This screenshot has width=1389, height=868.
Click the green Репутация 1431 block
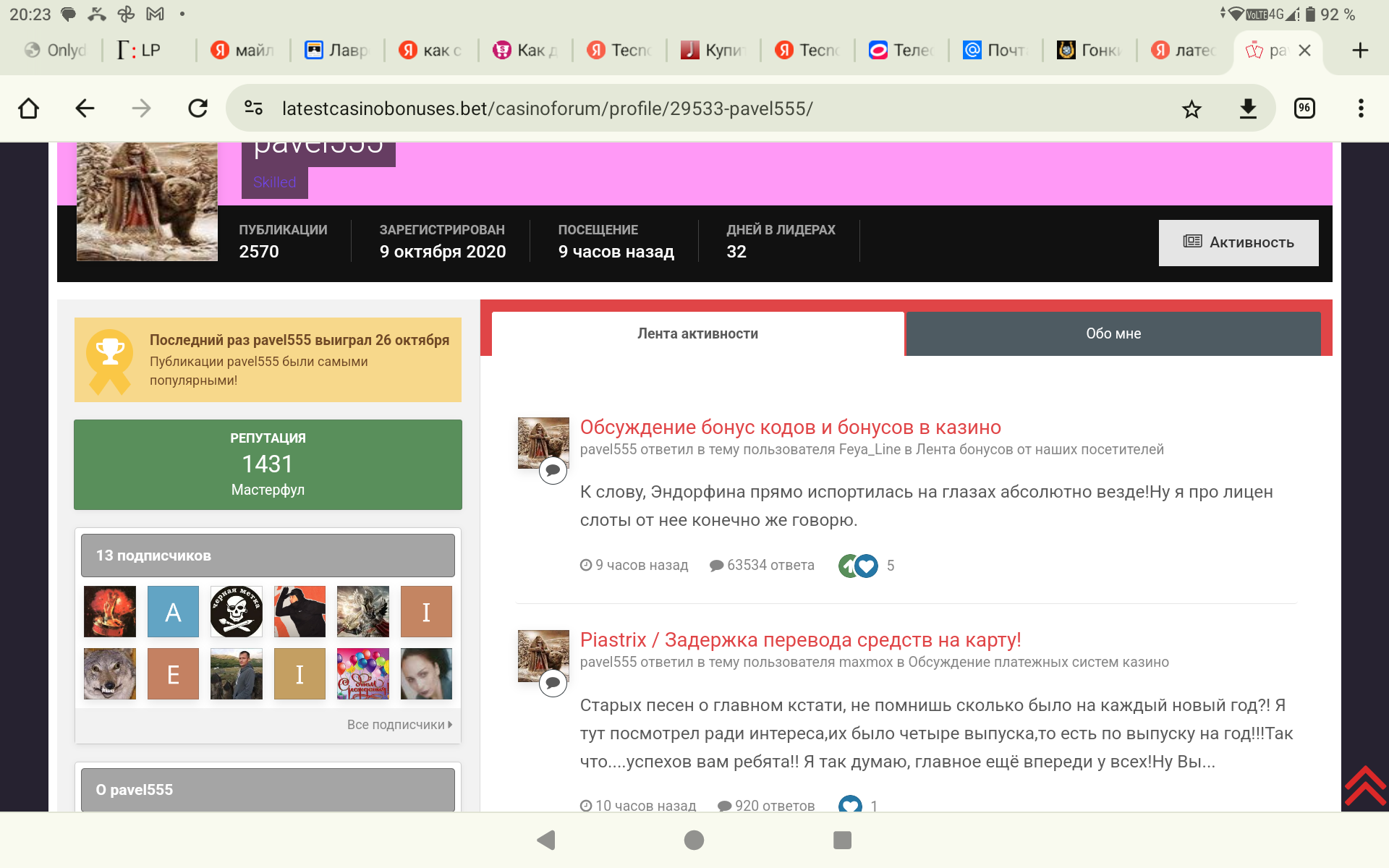tap(268, 464)
